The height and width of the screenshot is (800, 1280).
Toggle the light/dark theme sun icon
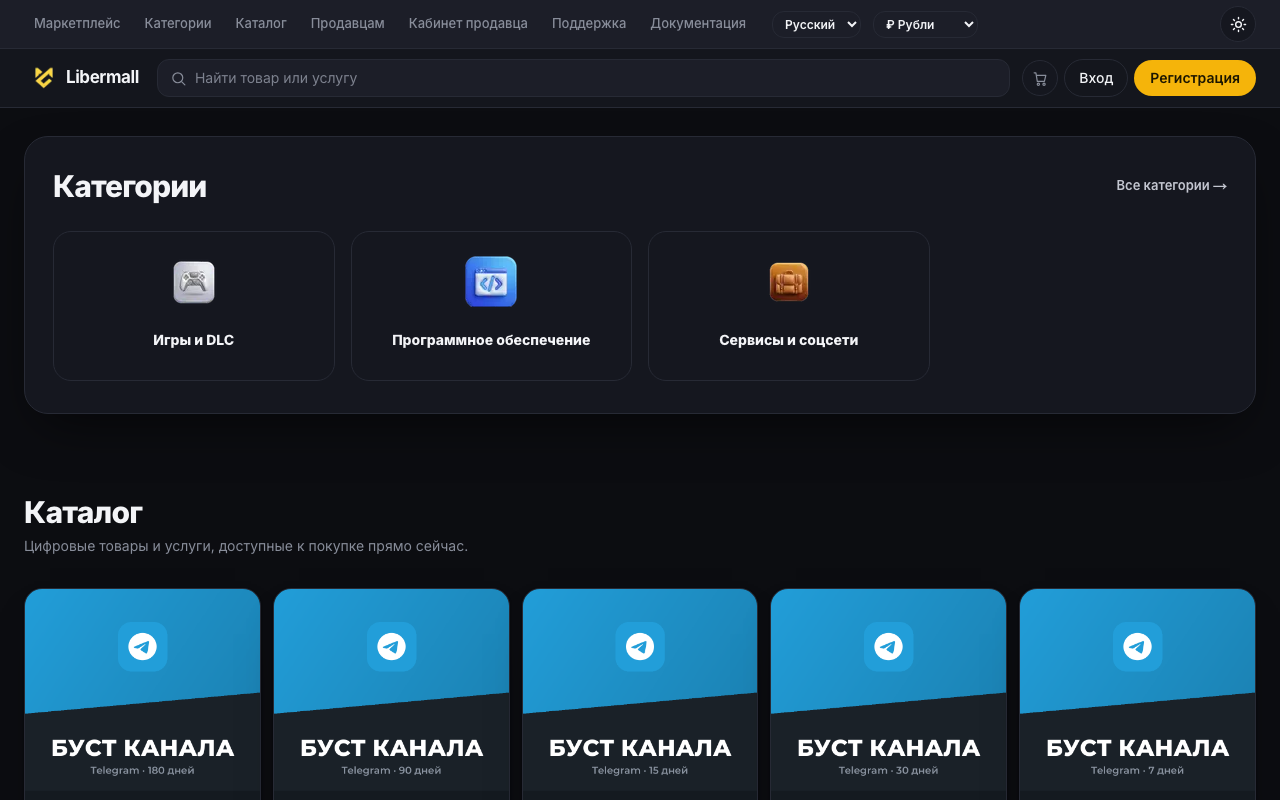click(x=1238, y=24)
